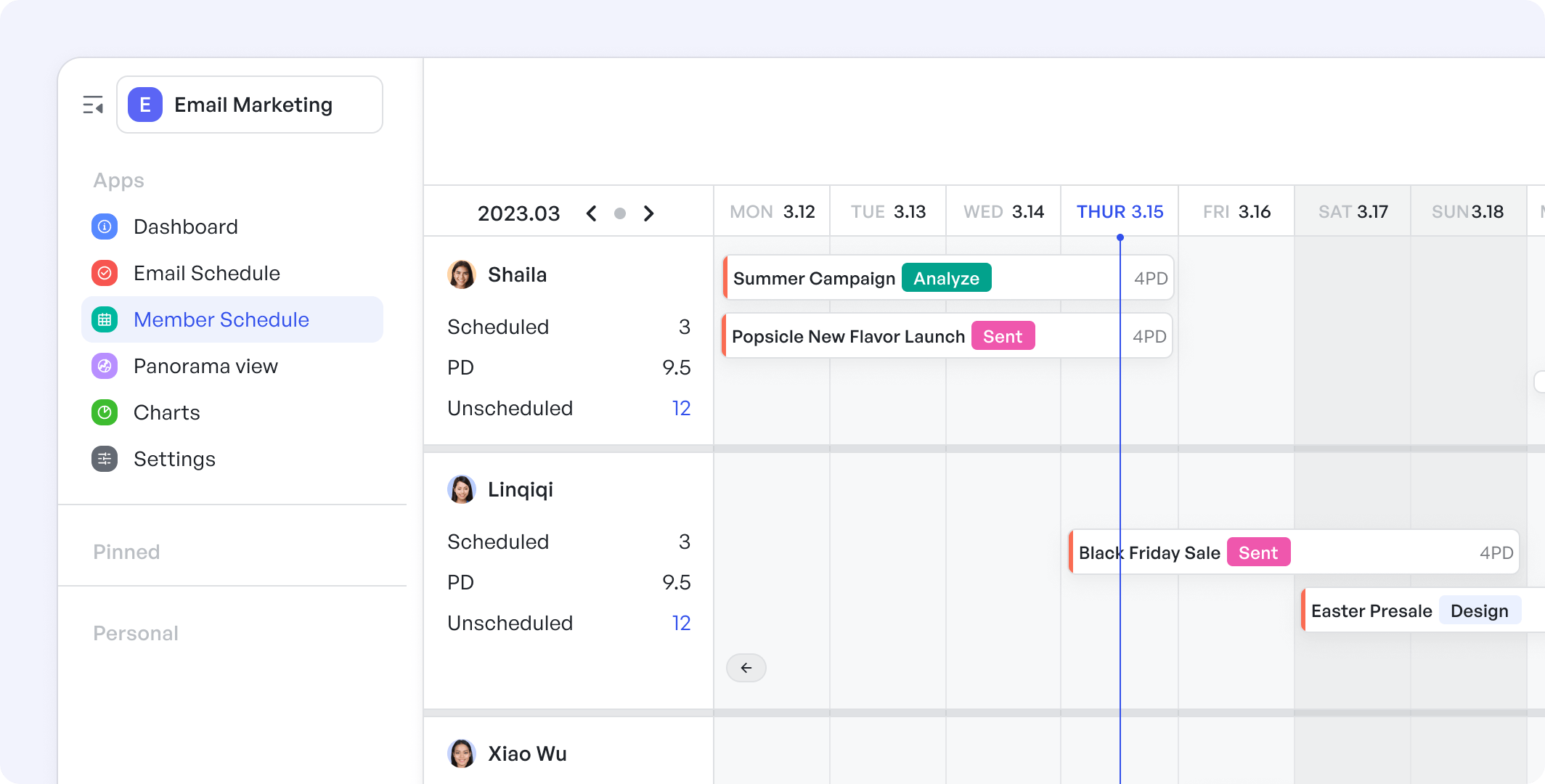The height and width of the screenshot is (784, 1545).
Task: Select the WED 3.14 column header
Action: (x=1003, y=211)
